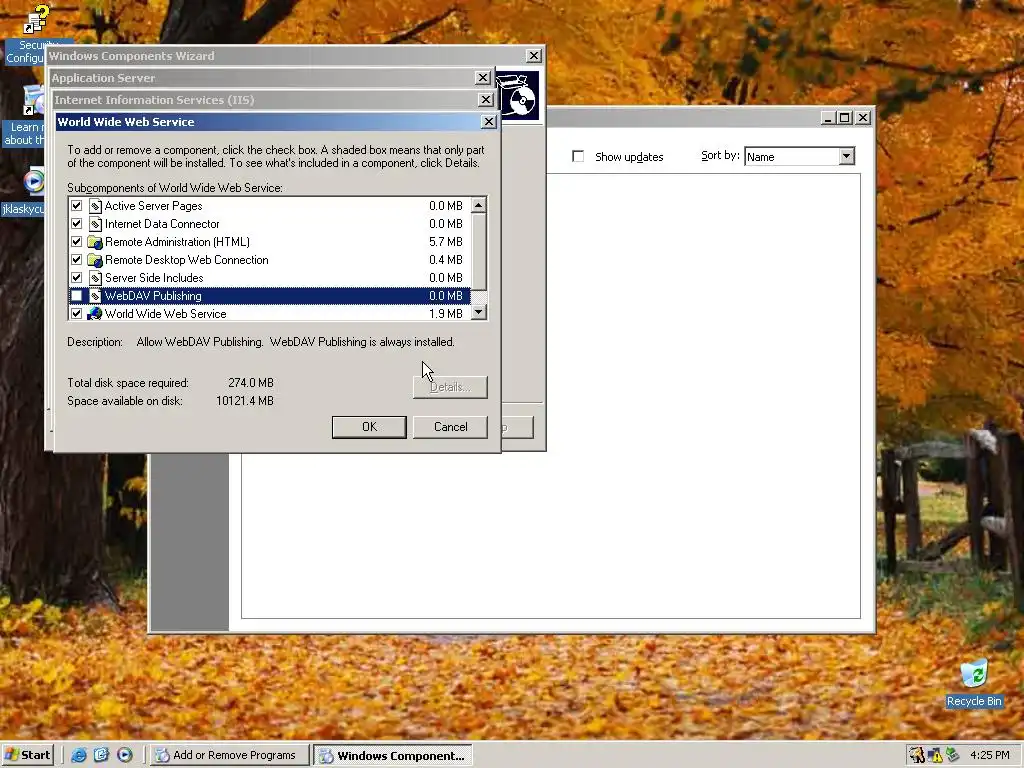Select the 'World Wide Web Service' row text
The width and height of the screenshot is (1024, 768).
165,313
